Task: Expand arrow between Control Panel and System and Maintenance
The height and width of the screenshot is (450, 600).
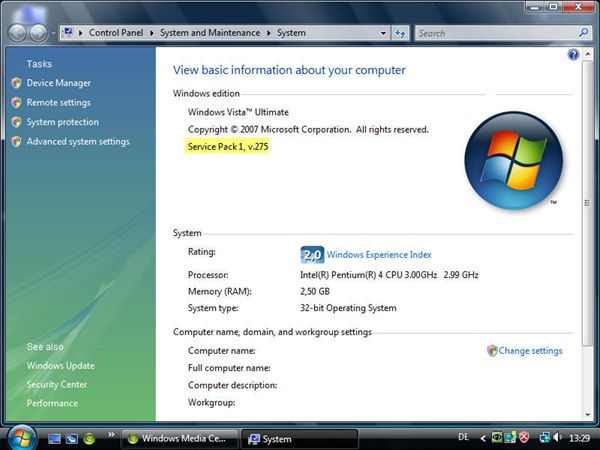Action: point(152,33)
